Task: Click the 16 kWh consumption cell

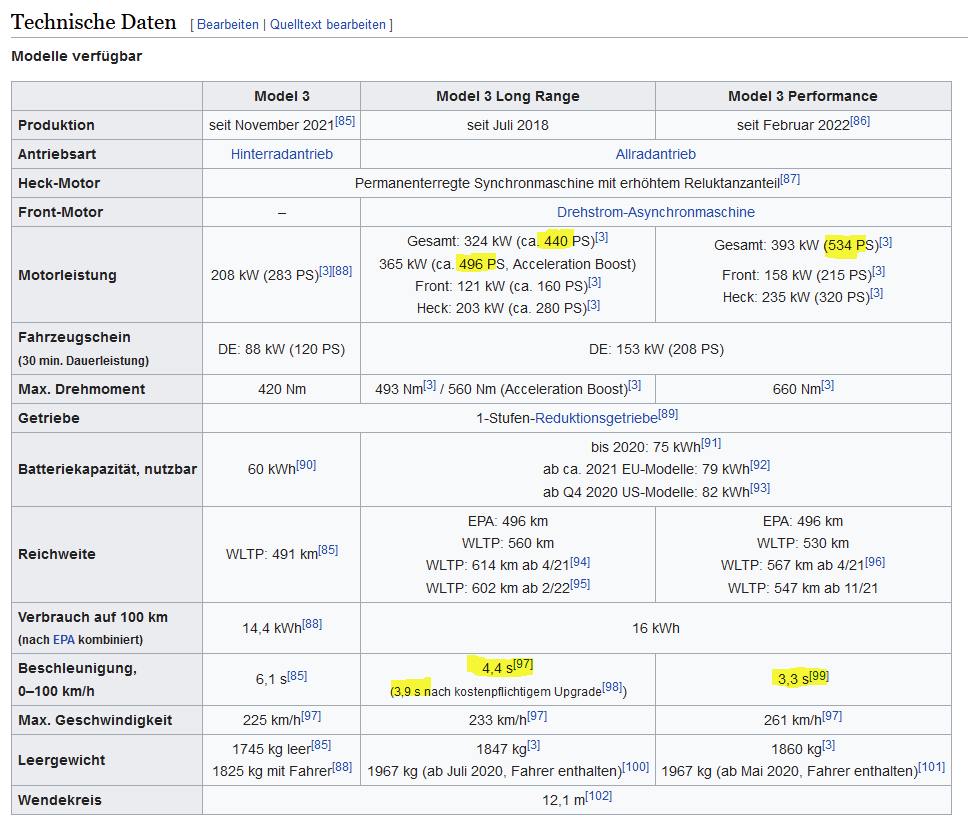Action: [656, 628]
